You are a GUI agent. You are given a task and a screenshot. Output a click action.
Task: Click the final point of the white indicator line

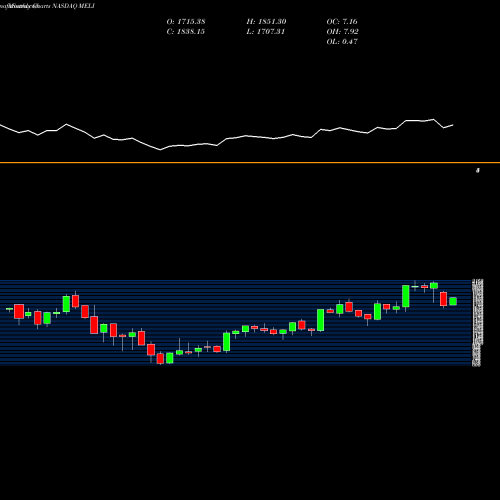453,125
